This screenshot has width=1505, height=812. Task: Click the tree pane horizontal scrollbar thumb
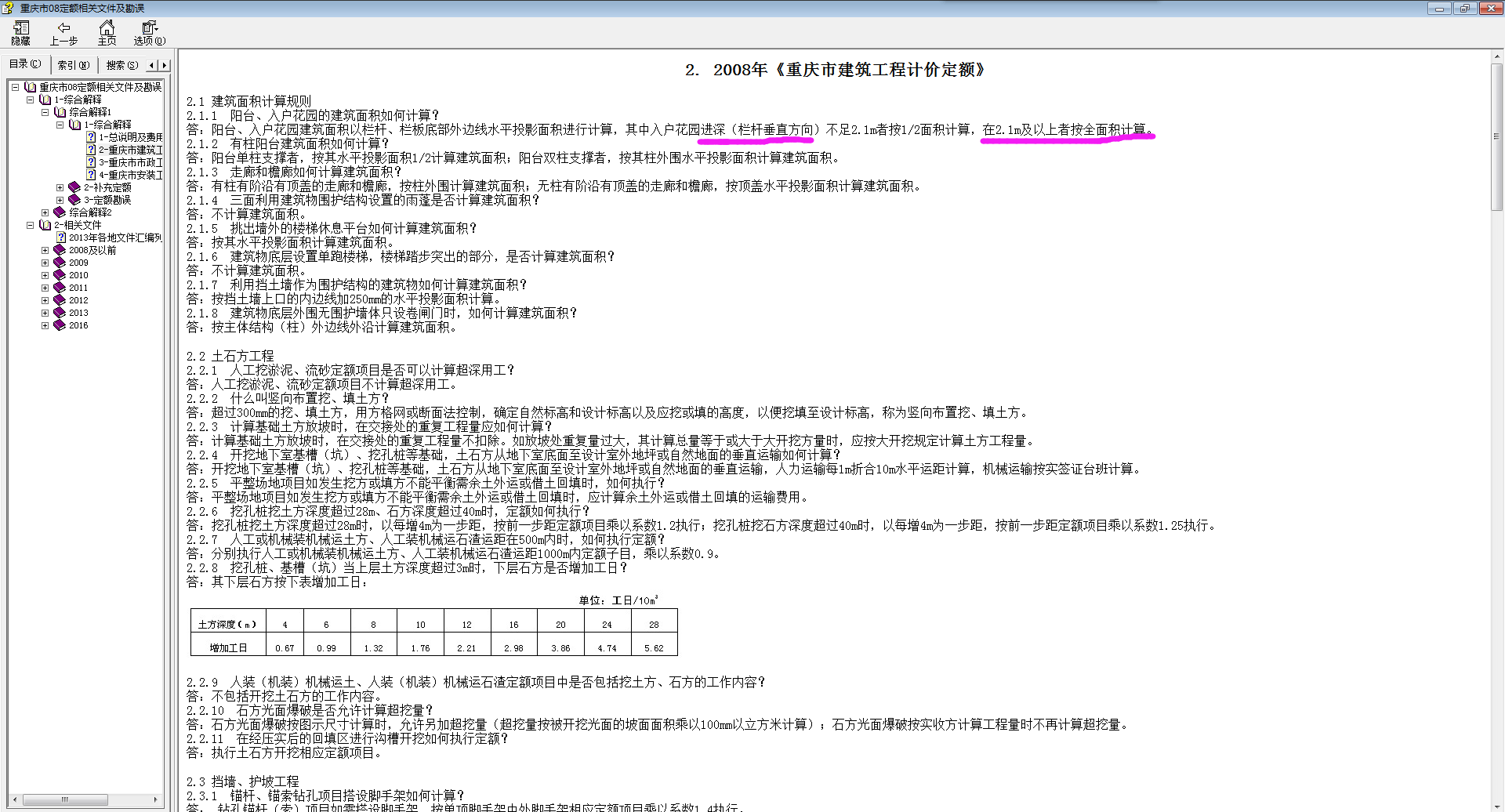pos(65,799)
